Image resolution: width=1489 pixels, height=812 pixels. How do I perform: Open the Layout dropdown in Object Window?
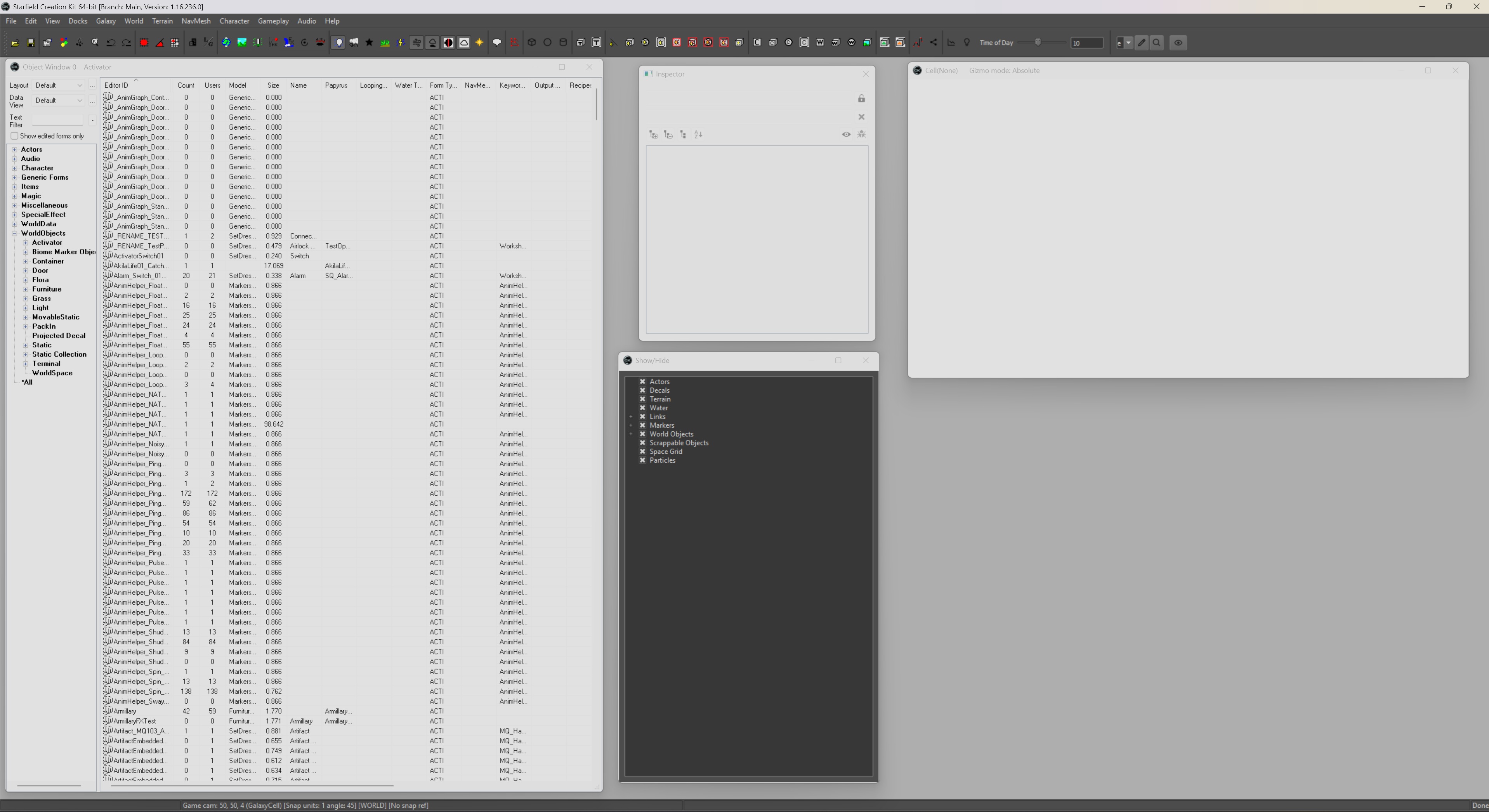coord(58,85)
